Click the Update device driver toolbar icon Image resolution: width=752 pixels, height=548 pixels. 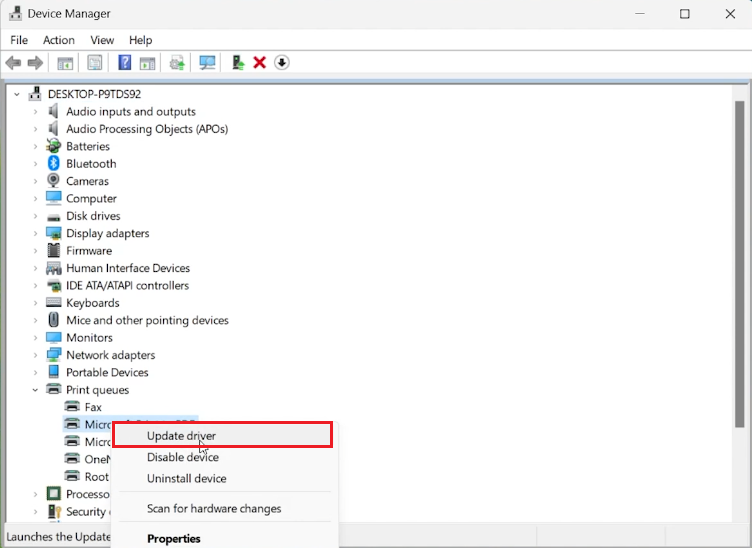tap(238, 63)
